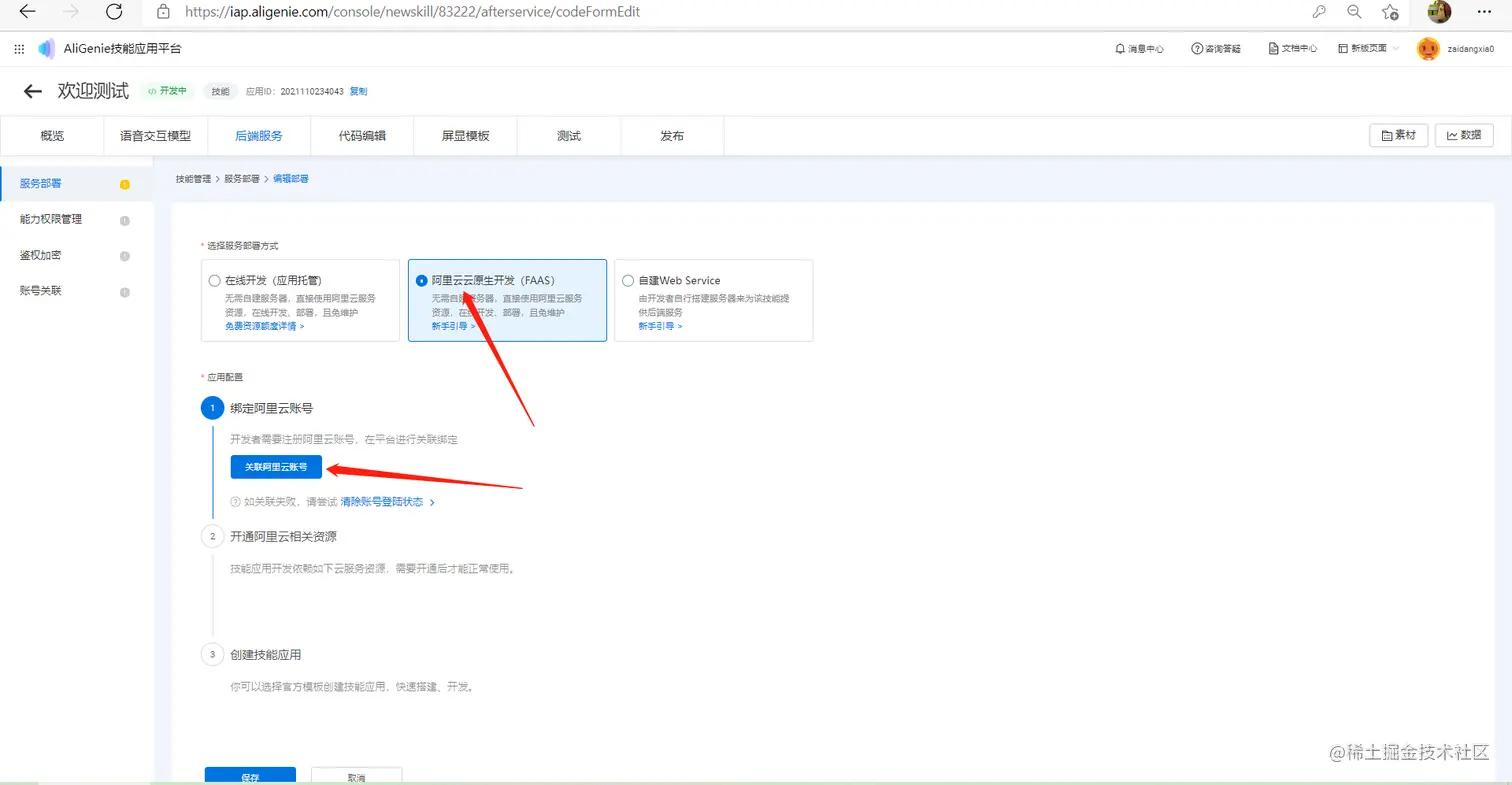Open the password key icon in address bar
This screenshot has width=1512, height=785.
coord(1319,12)
